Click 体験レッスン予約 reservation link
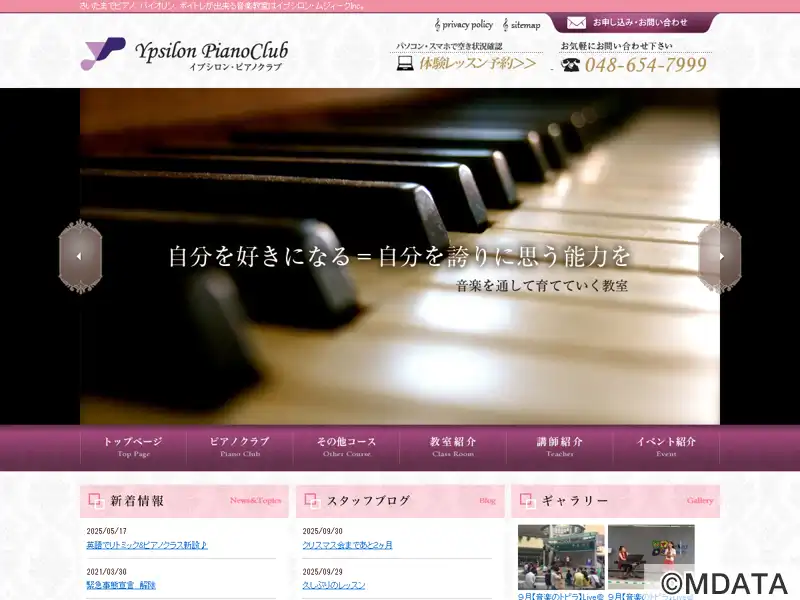Image resolution: width=800 pixels, height=600 pixels. [478, 64]
